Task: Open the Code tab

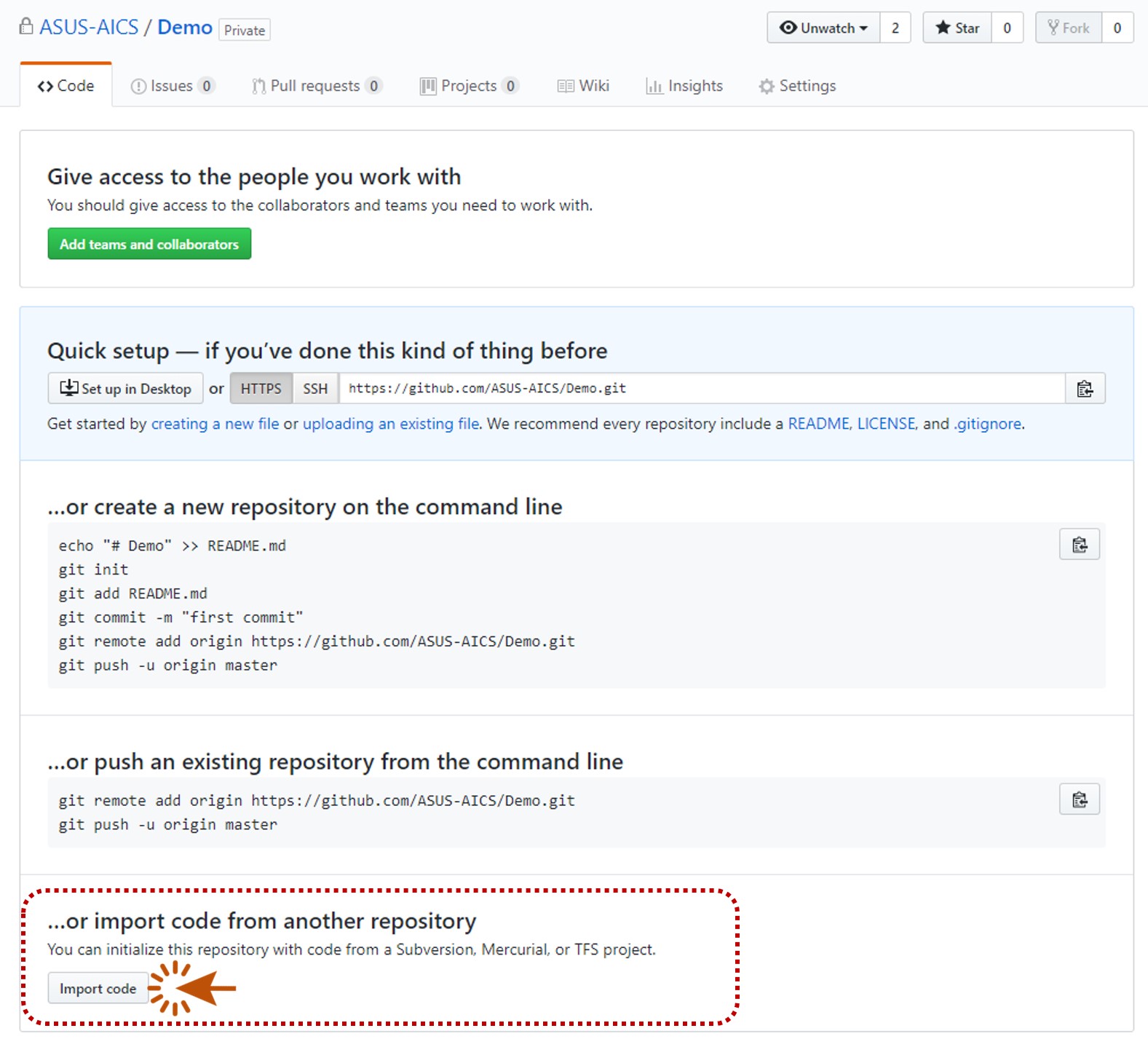Action: pyautogui.click(x=66, y=86)
